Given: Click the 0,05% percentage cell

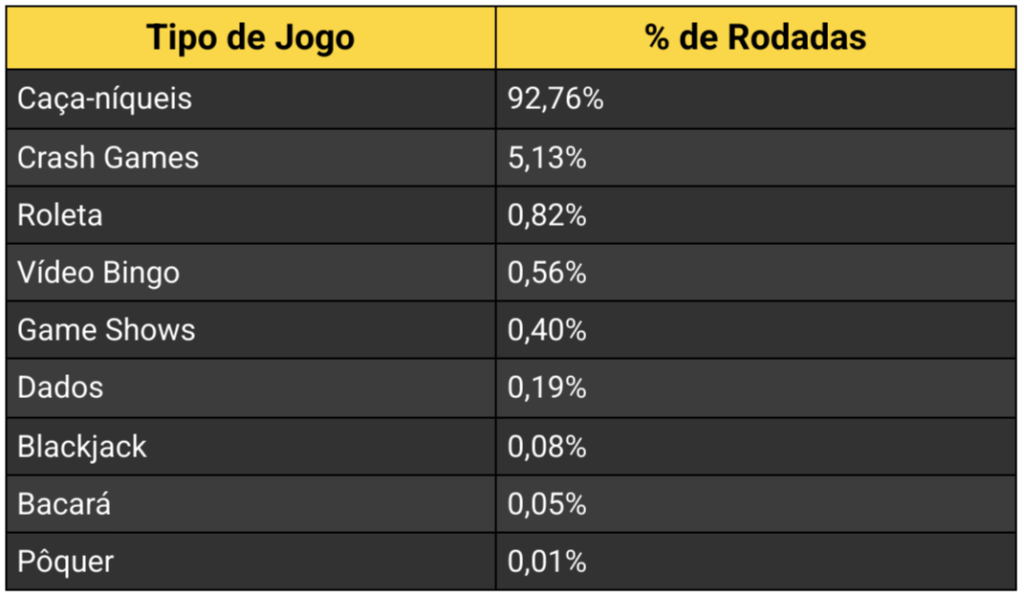Looking at the screenshot, I should click(547, 504).
